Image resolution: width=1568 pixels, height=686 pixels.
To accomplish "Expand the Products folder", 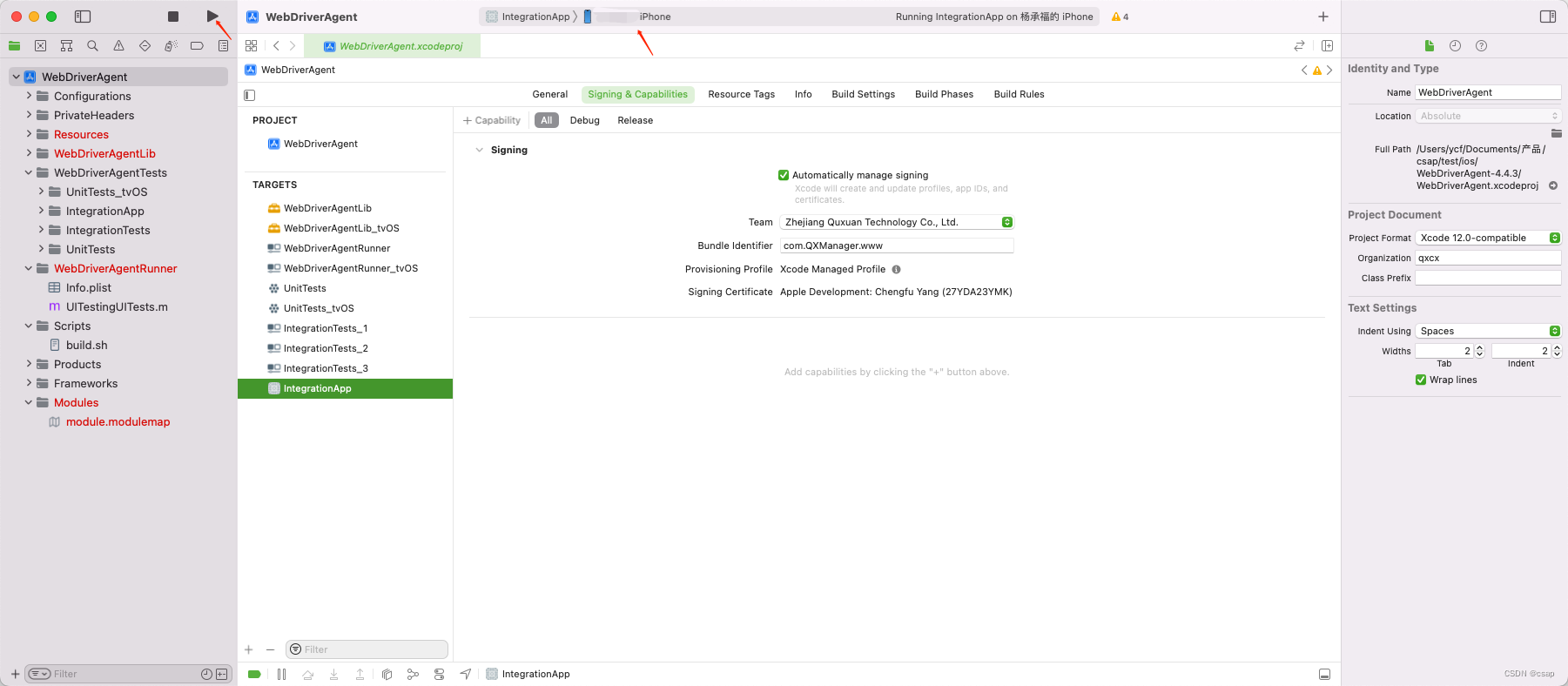I will tap(29, 364).
